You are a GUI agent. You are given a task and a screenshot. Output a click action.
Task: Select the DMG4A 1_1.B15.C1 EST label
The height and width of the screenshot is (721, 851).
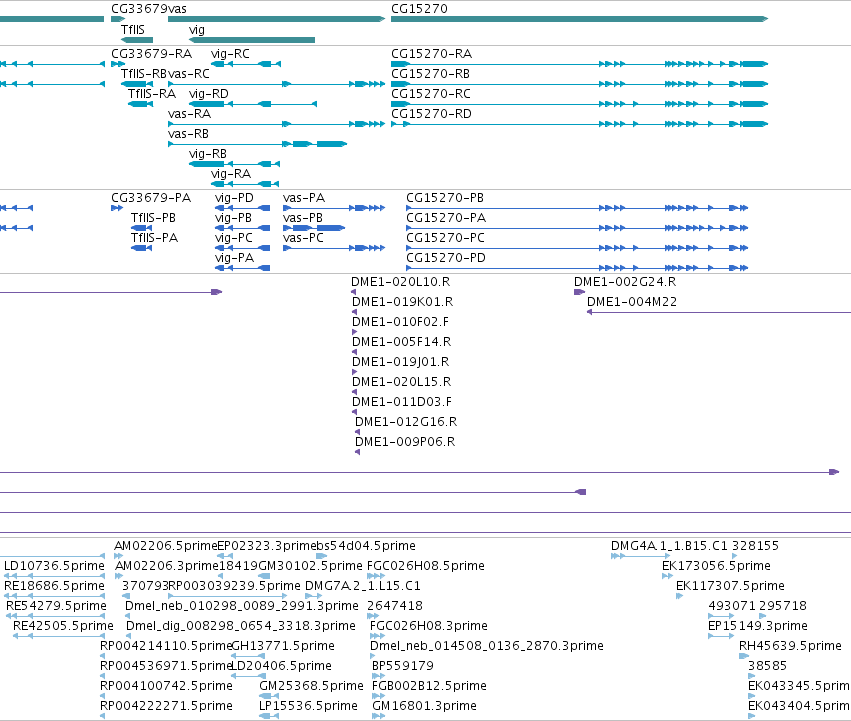[x=669, y=546]
